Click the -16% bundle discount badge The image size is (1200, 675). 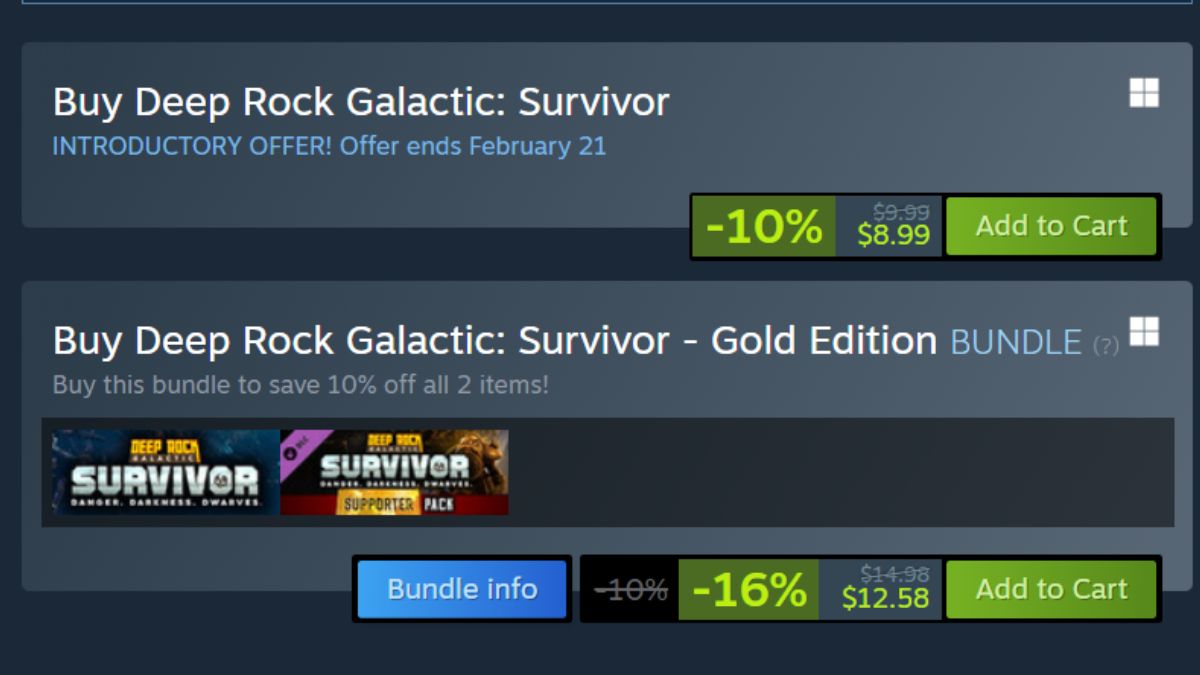tap(749, 589)
